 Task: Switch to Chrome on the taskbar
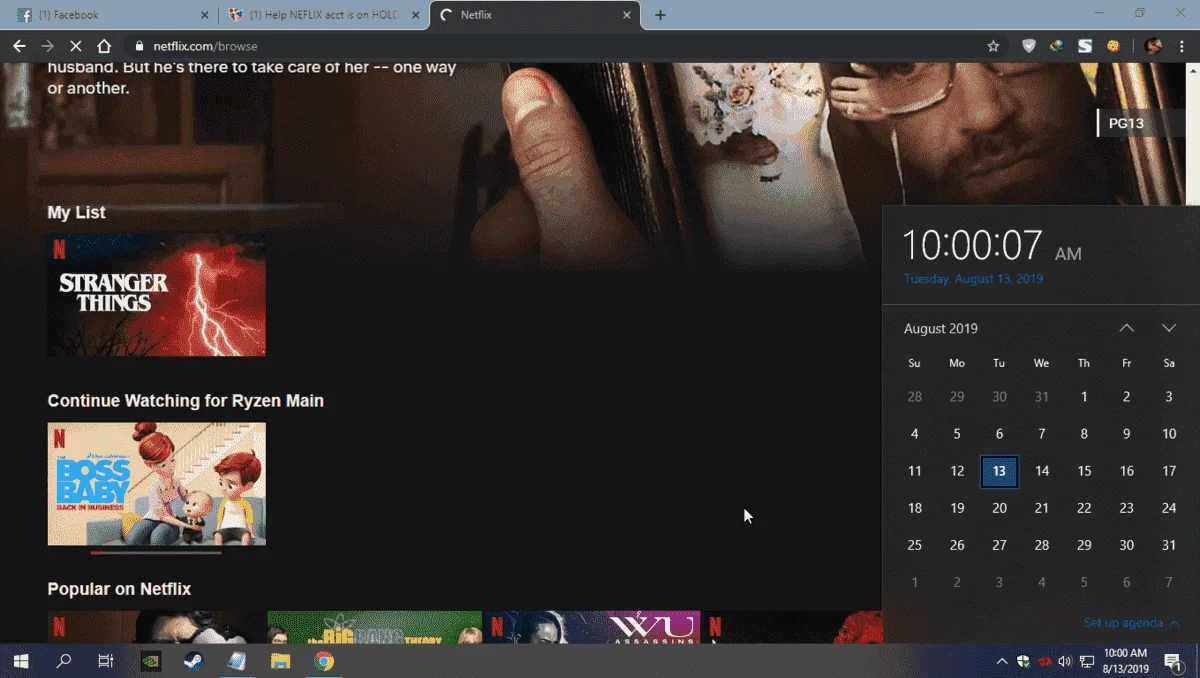coord(324,661)
